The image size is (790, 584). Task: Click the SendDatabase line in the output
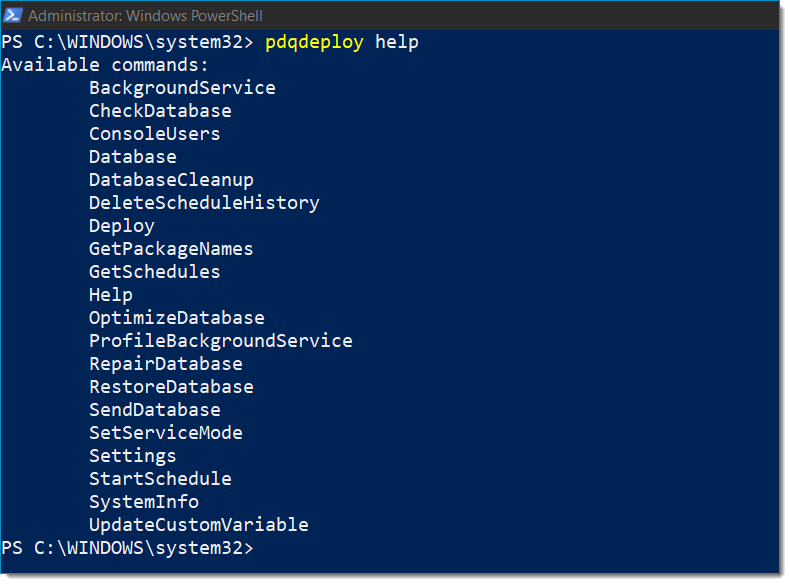pos(154,410)
